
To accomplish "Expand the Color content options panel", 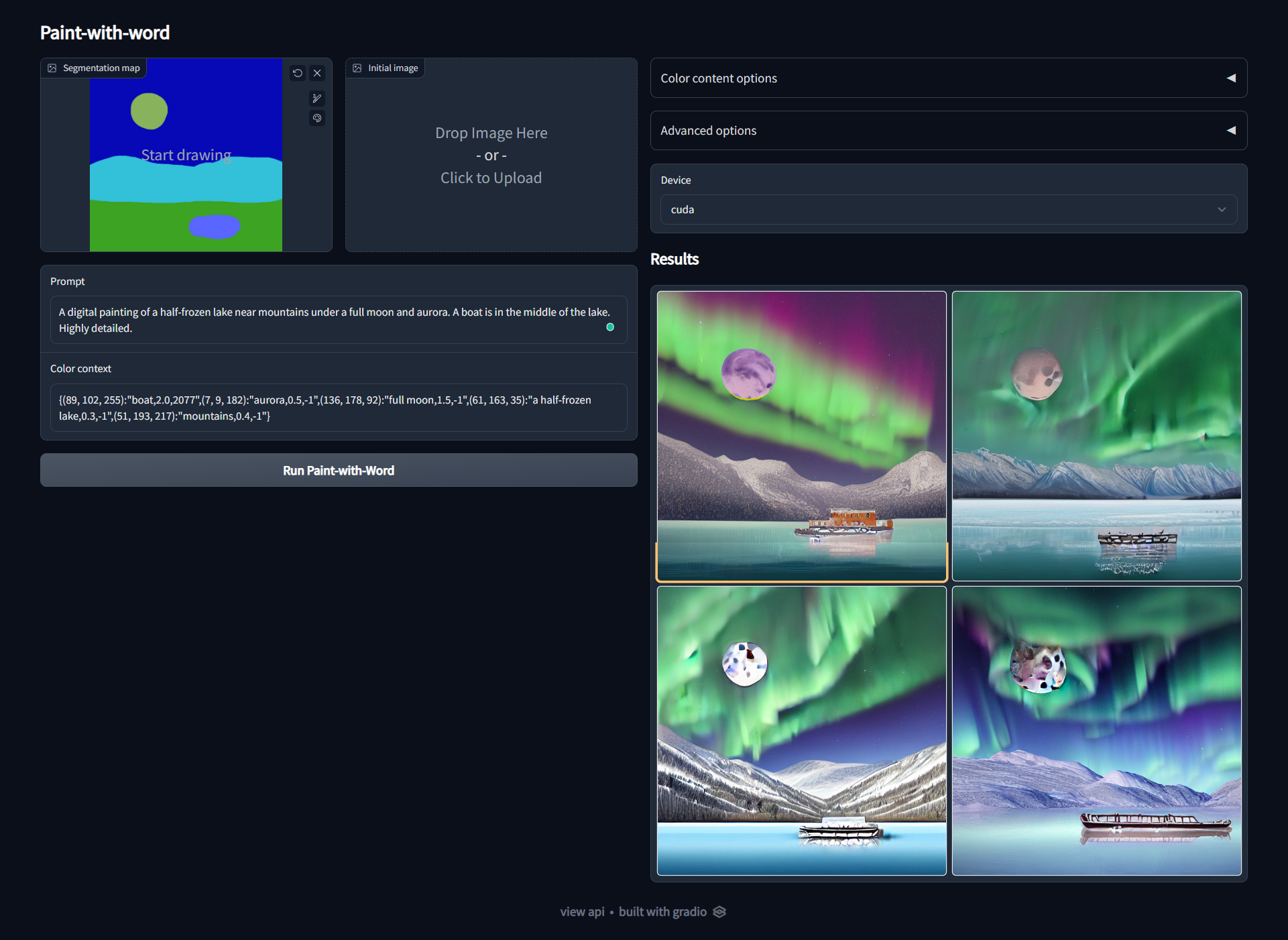I will pyautogui.click(x=948, y=78).
